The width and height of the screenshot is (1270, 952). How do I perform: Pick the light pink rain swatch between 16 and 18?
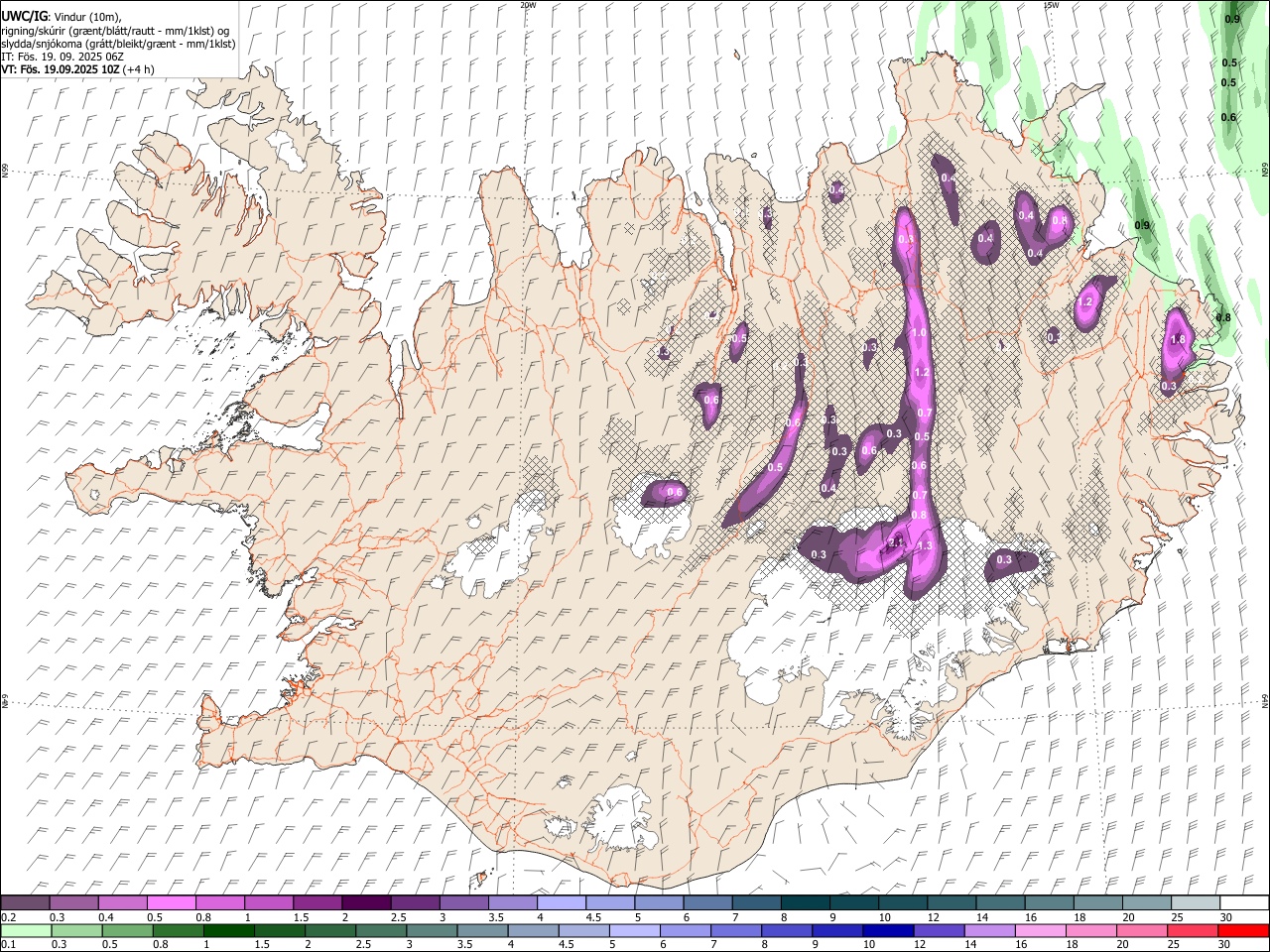(1041, 931)
